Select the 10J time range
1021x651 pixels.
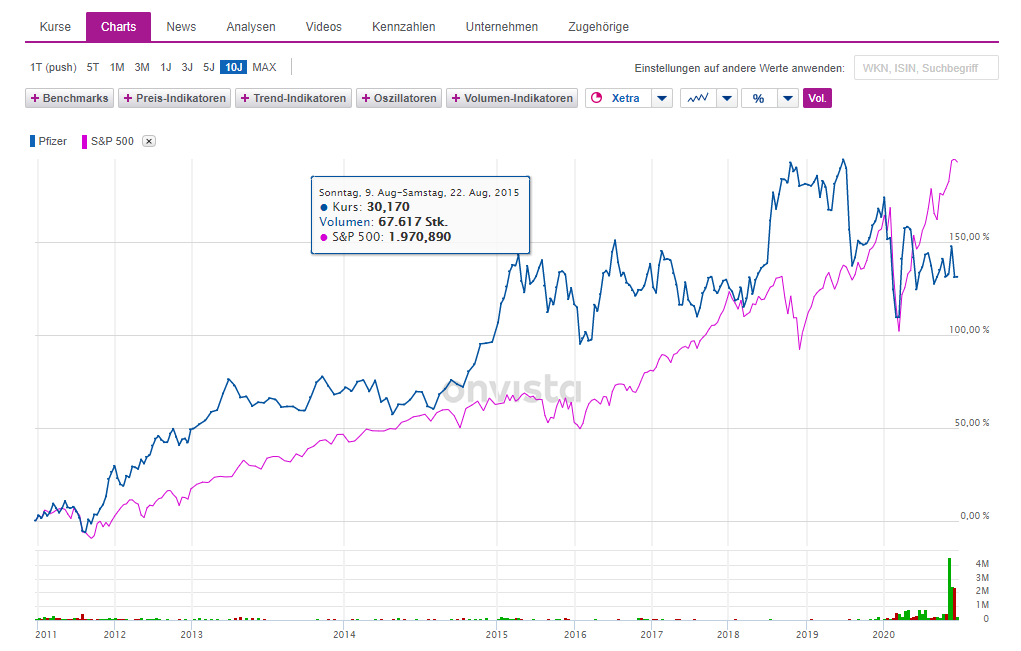tap(233, 67)
